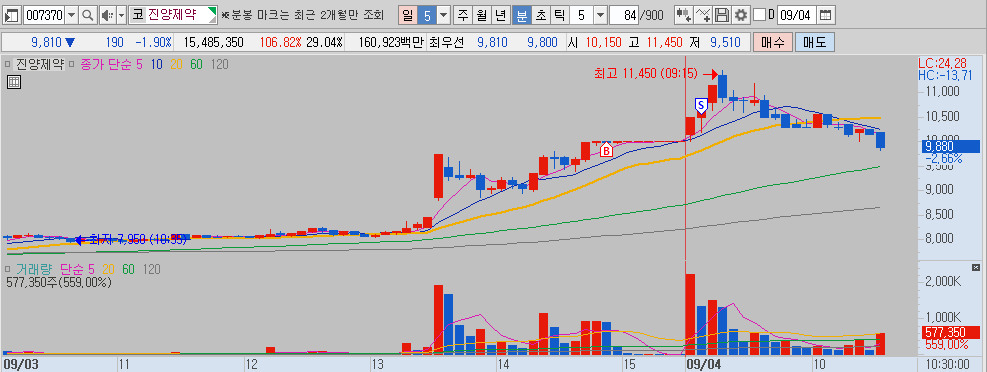
Task: Expand the stock code 007370 dropdown arrow
Action: click(x=71, y=14)
